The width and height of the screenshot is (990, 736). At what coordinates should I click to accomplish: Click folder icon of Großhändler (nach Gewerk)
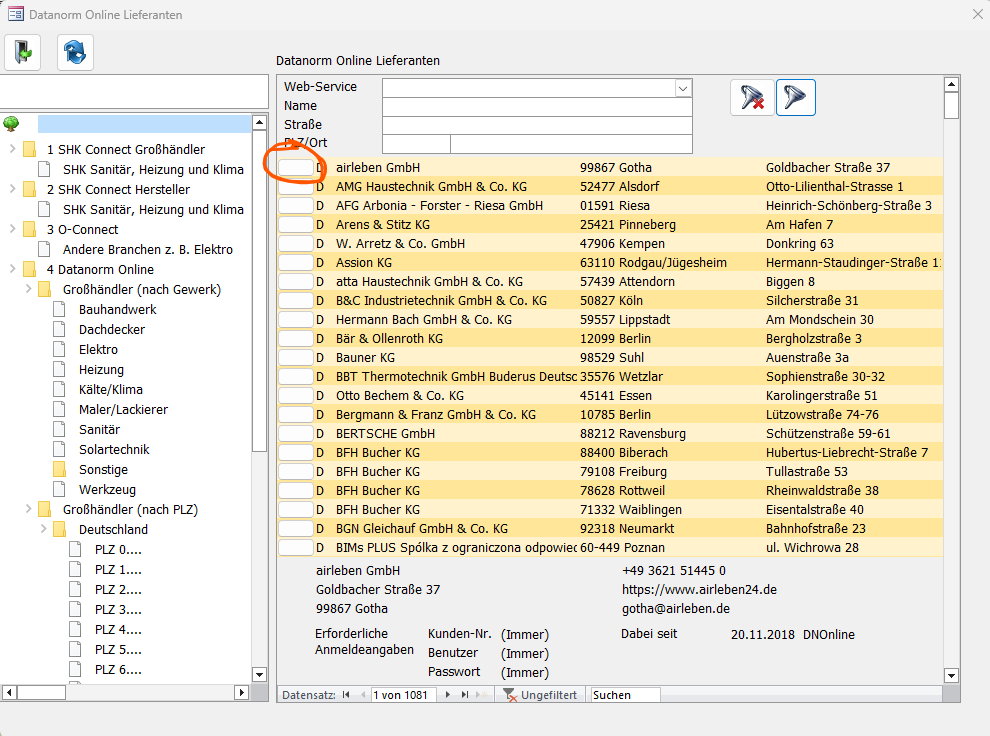coord(44,290)
